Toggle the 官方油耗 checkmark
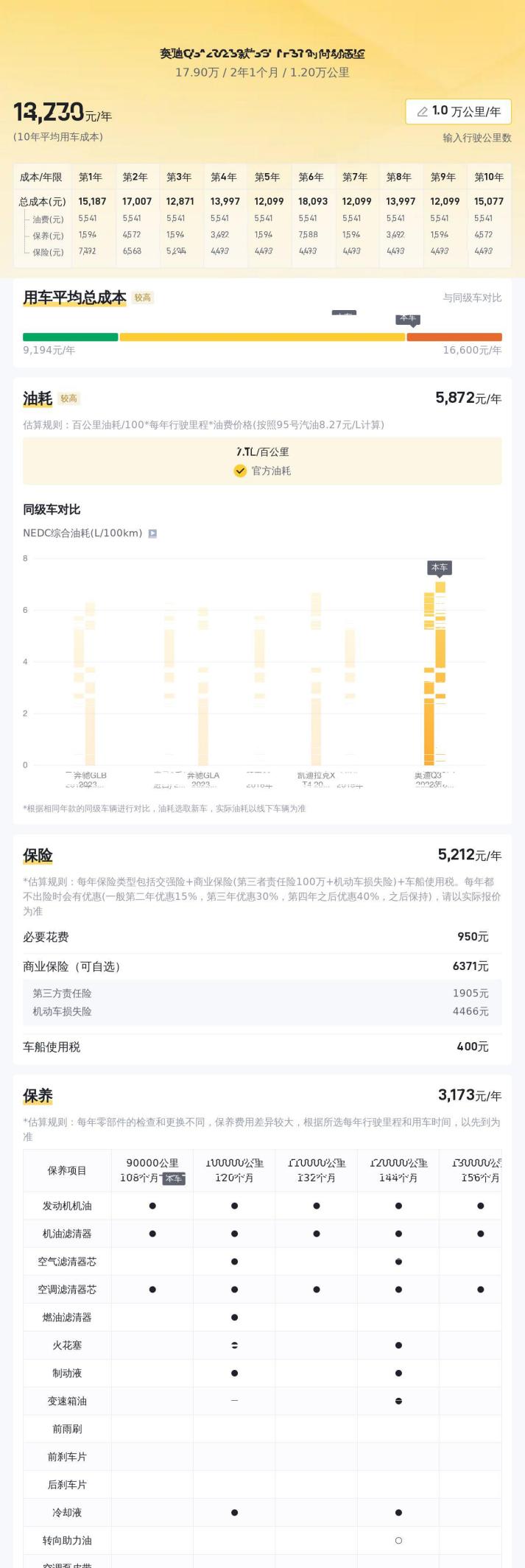The width and height of the screenshot is (525, 1568). point(240,471)
